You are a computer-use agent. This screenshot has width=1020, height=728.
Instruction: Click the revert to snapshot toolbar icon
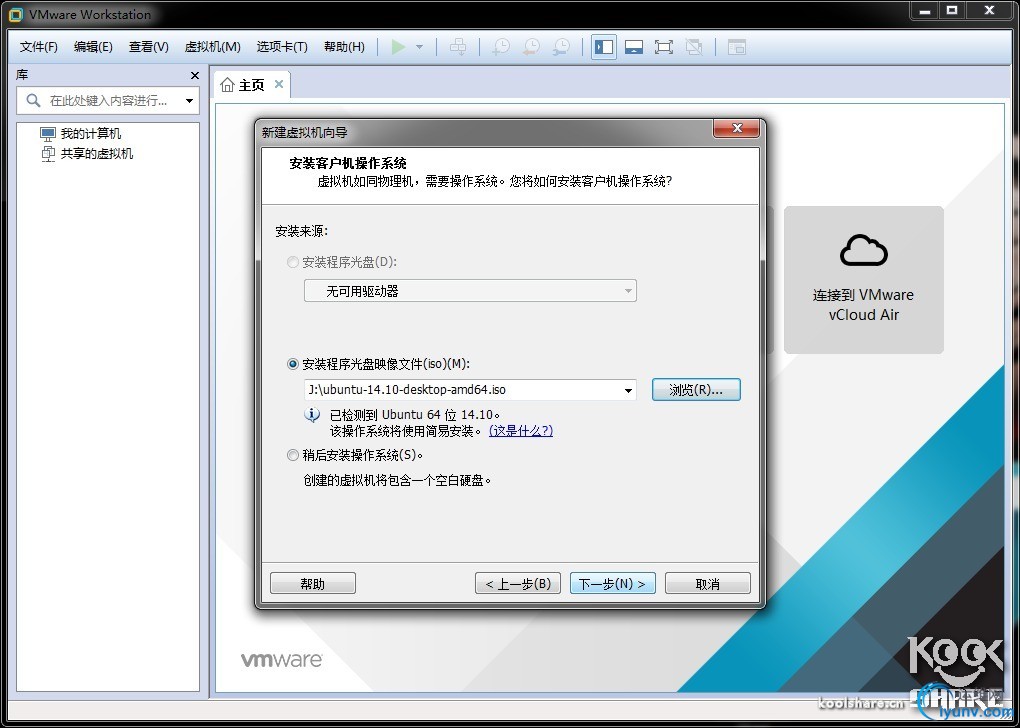pyautogui.click(x=531, y=47)
